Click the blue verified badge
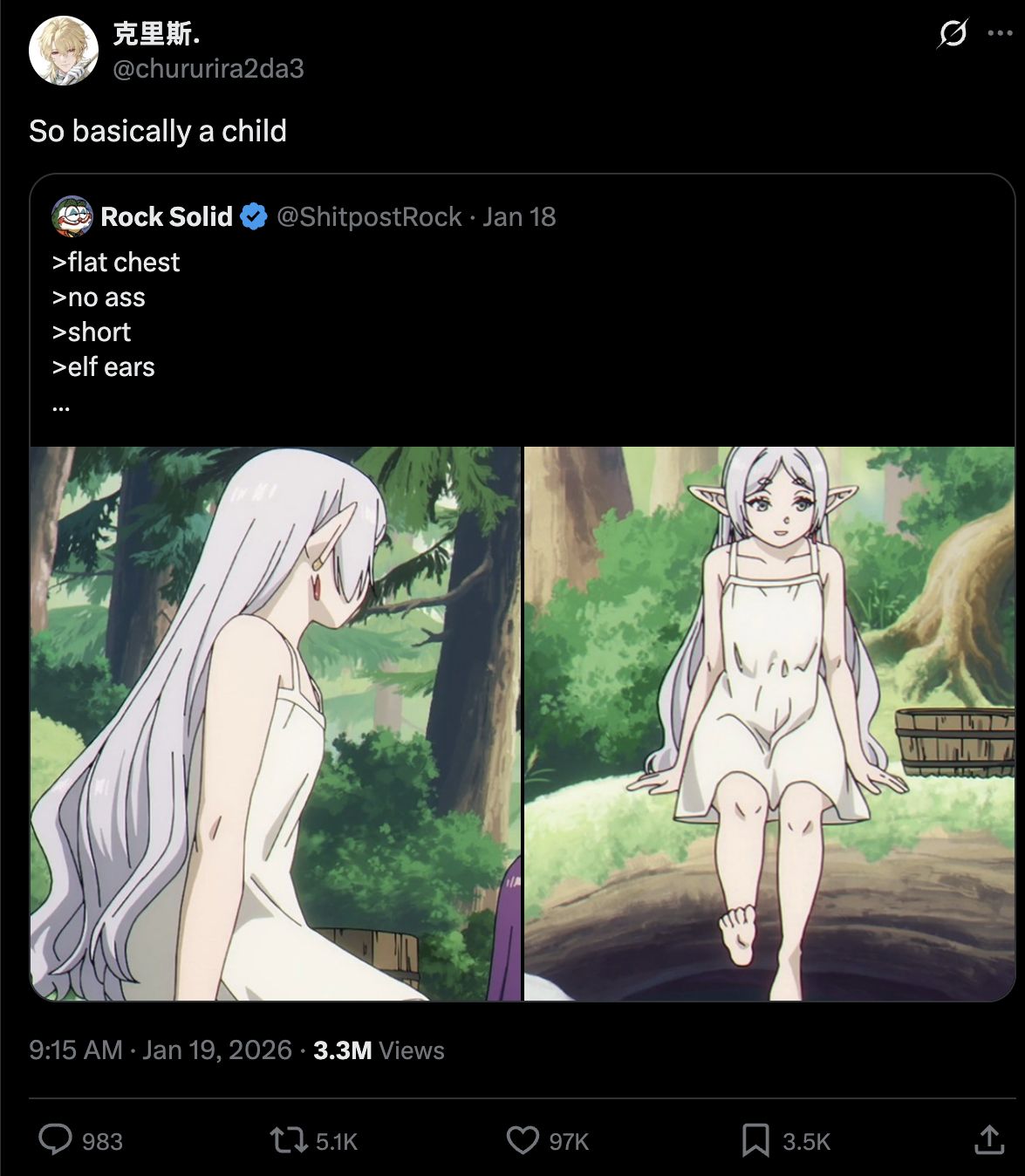 254,216
